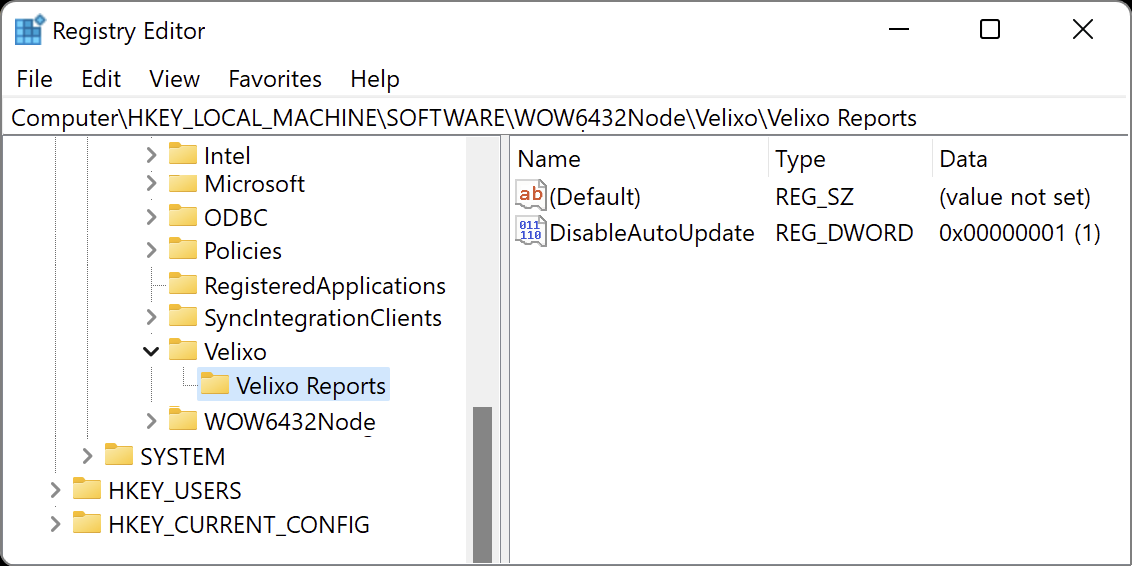Viewport: 1132px width, 566px height.
Task: Select the SYSTEM key label
Action: [x=183, y=457]
